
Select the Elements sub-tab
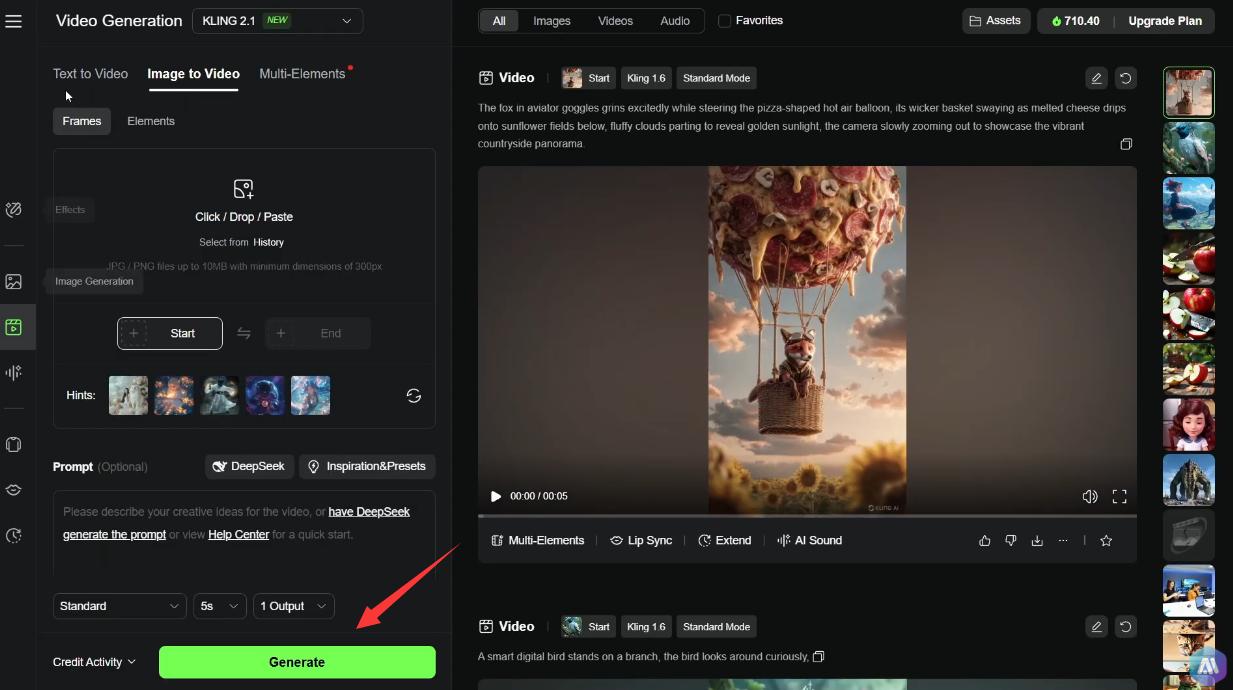[x=151, y=121]
